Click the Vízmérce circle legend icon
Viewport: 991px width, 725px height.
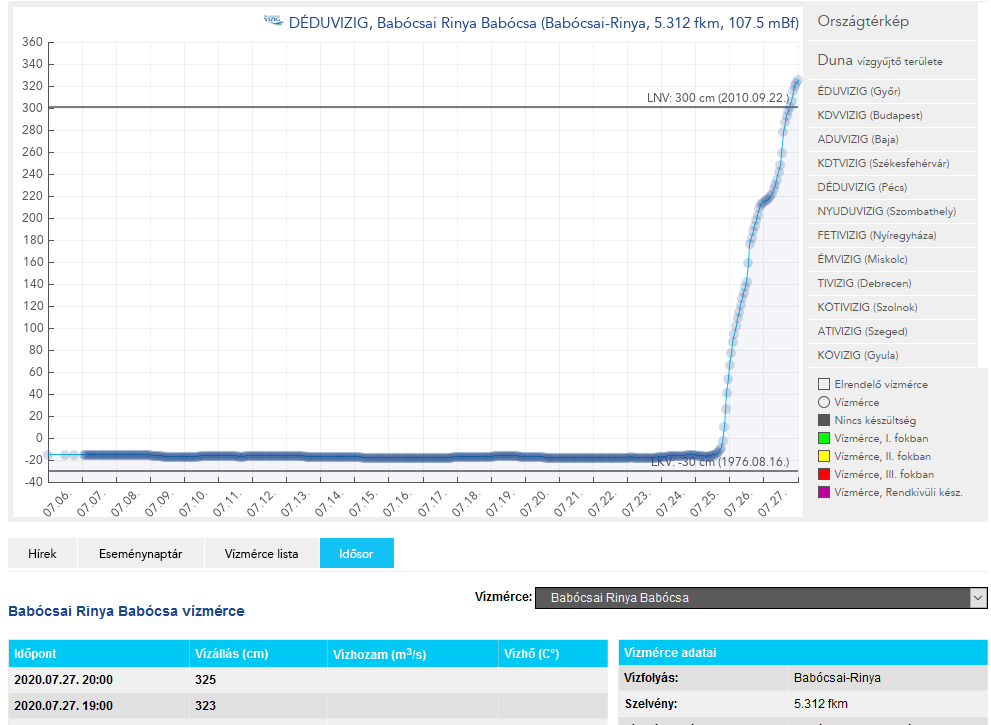824,402
